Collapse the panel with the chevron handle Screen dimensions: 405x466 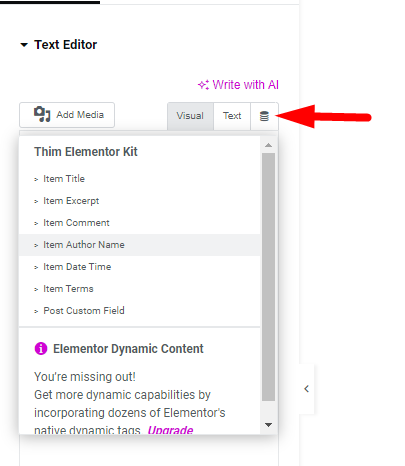point(307,389)
